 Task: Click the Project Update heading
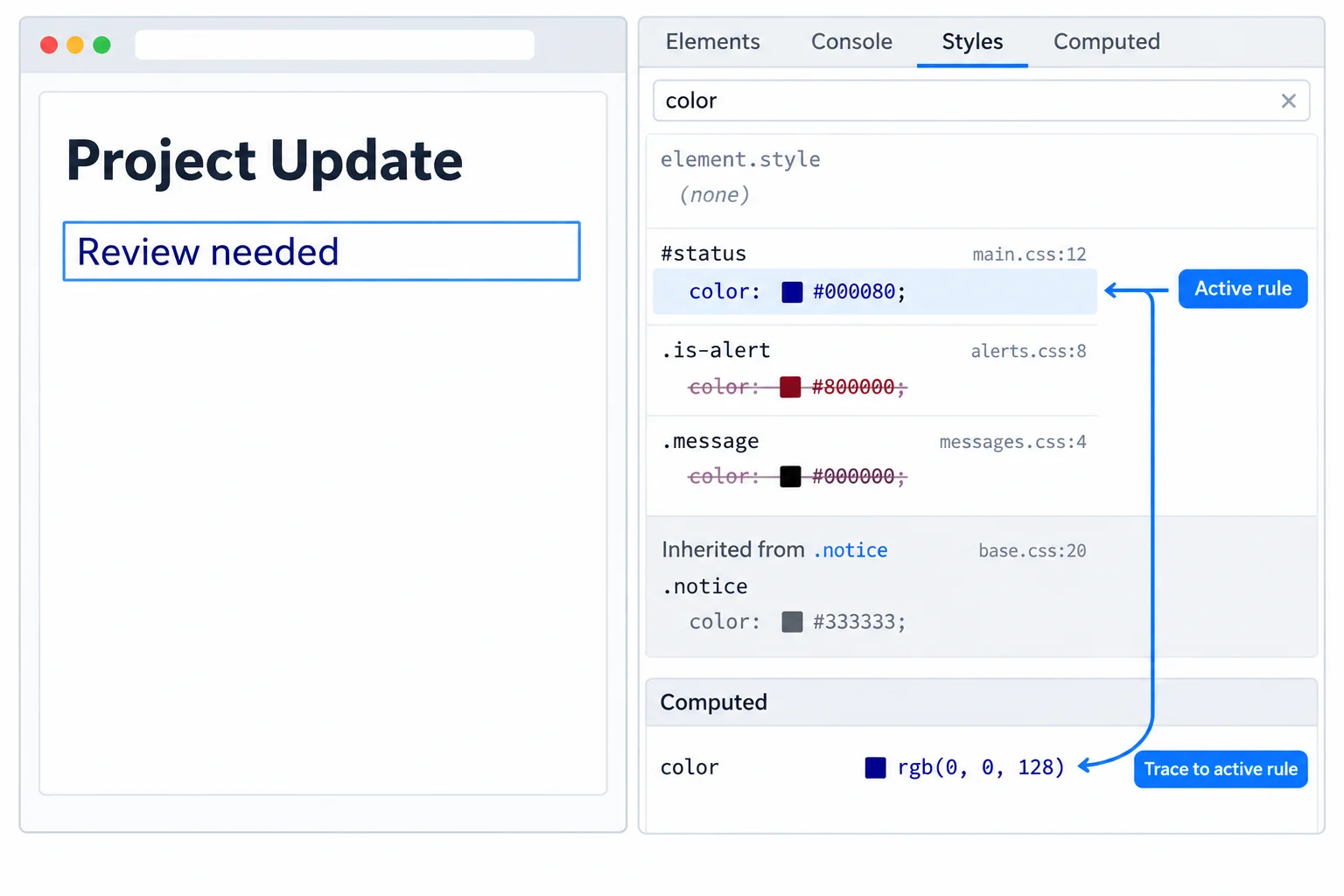click(264, 161)
